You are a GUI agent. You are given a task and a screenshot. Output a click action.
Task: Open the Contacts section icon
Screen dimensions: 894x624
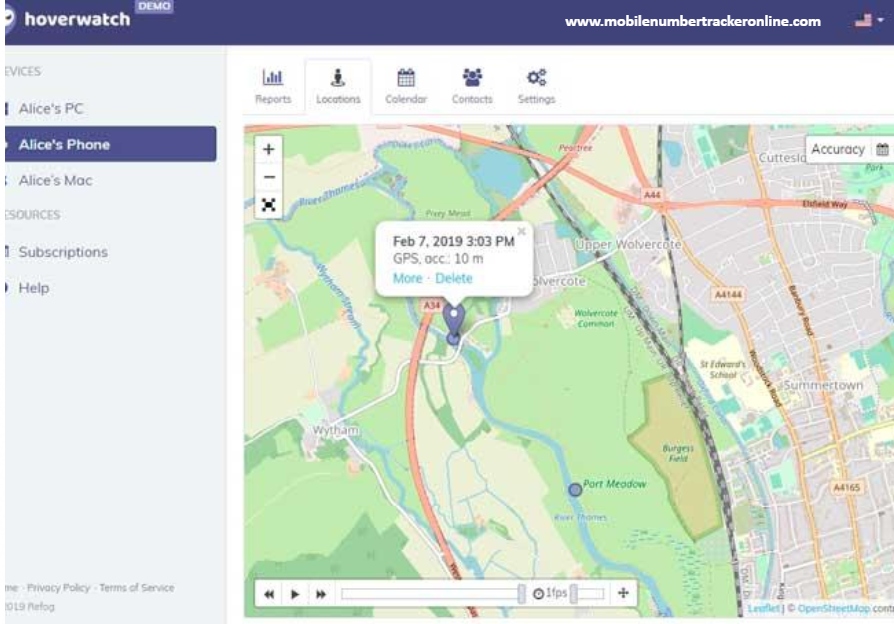471,87
